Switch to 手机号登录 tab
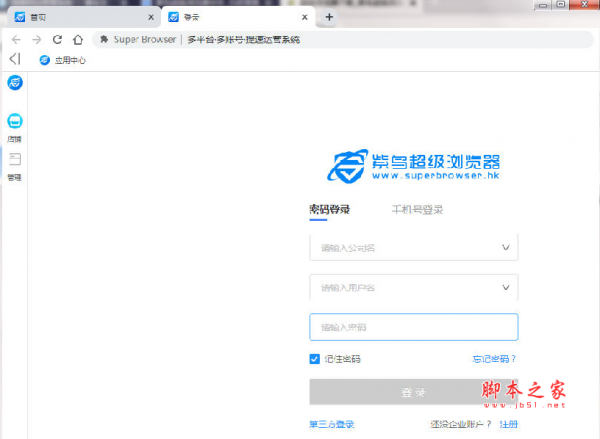600x439 pixels. [x=417, y=210]
